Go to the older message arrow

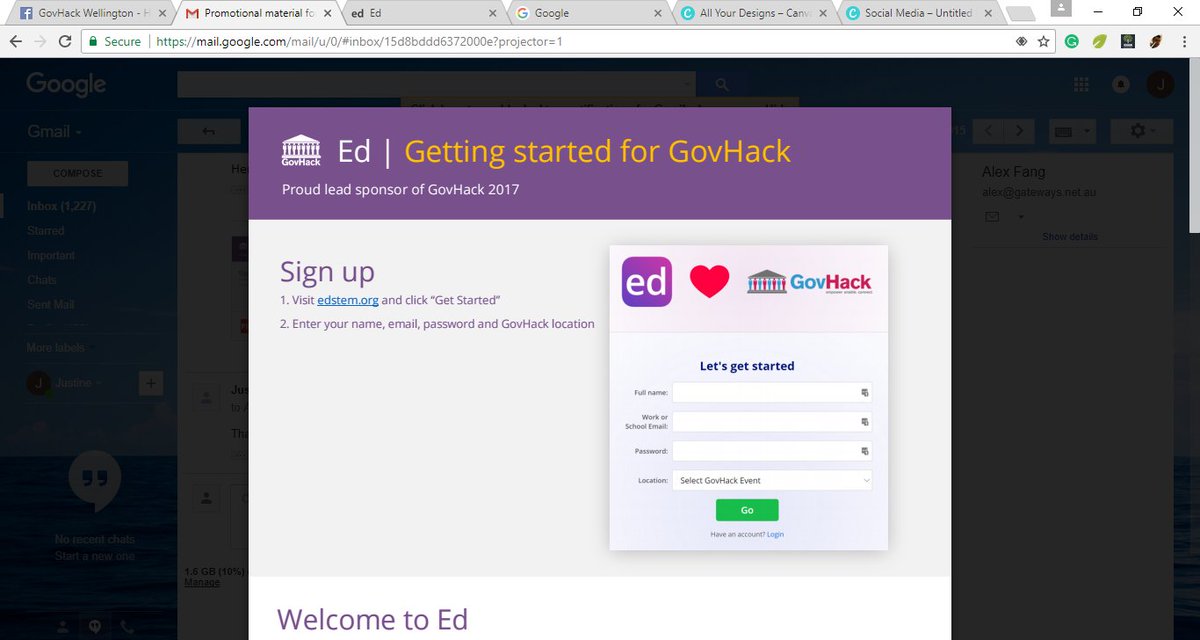(x=1020, y=131)
